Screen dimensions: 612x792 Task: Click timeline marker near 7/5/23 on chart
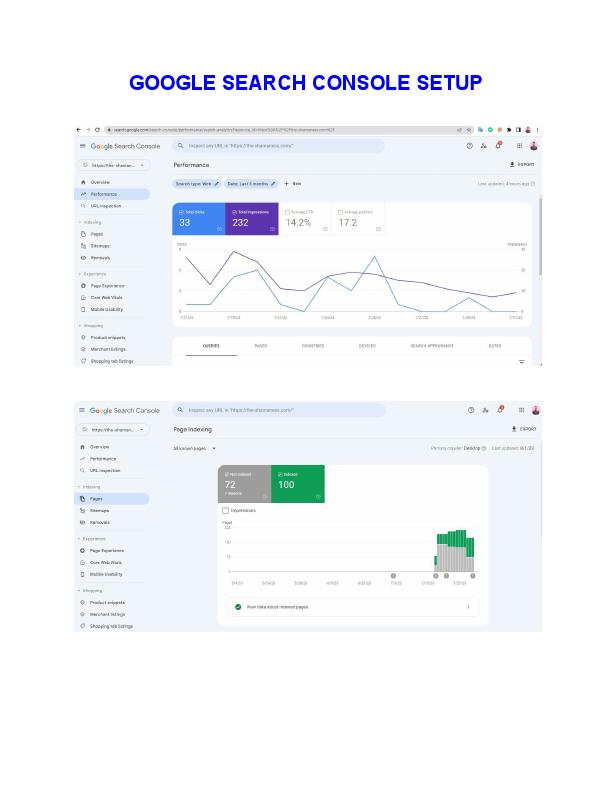(x=393, y=576)
